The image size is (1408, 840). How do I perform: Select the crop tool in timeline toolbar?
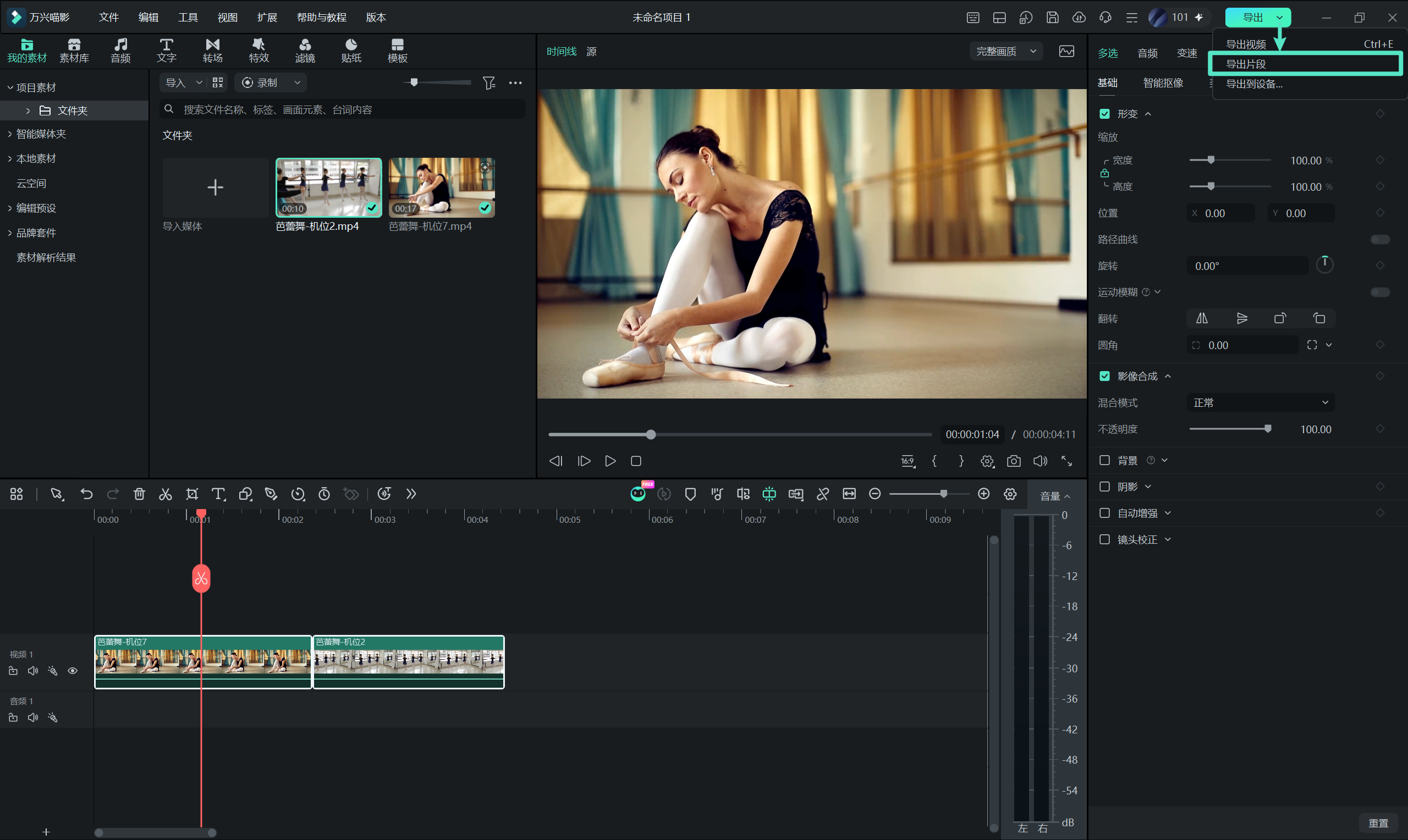click(x=192, y=494)
